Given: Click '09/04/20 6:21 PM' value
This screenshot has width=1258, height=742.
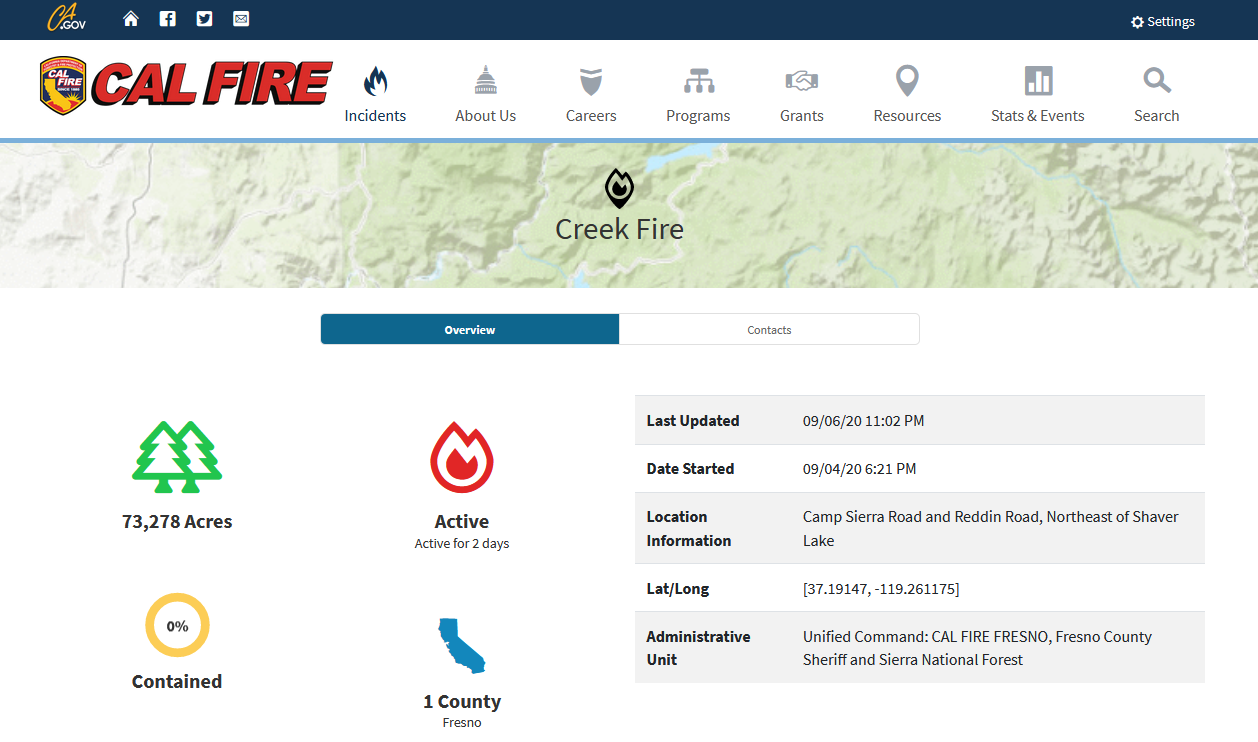Looking at the screenshot, I should (x=860, y=469).
